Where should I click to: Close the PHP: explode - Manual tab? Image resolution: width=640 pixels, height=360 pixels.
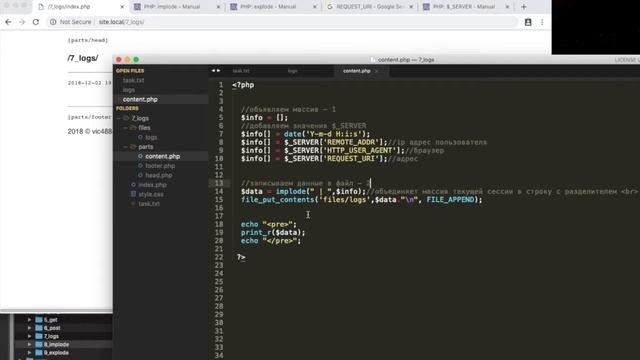[x=315, y=7]
